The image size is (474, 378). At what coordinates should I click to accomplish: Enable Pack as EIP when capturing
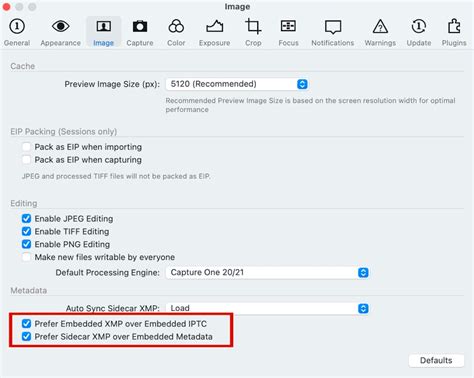26,160
